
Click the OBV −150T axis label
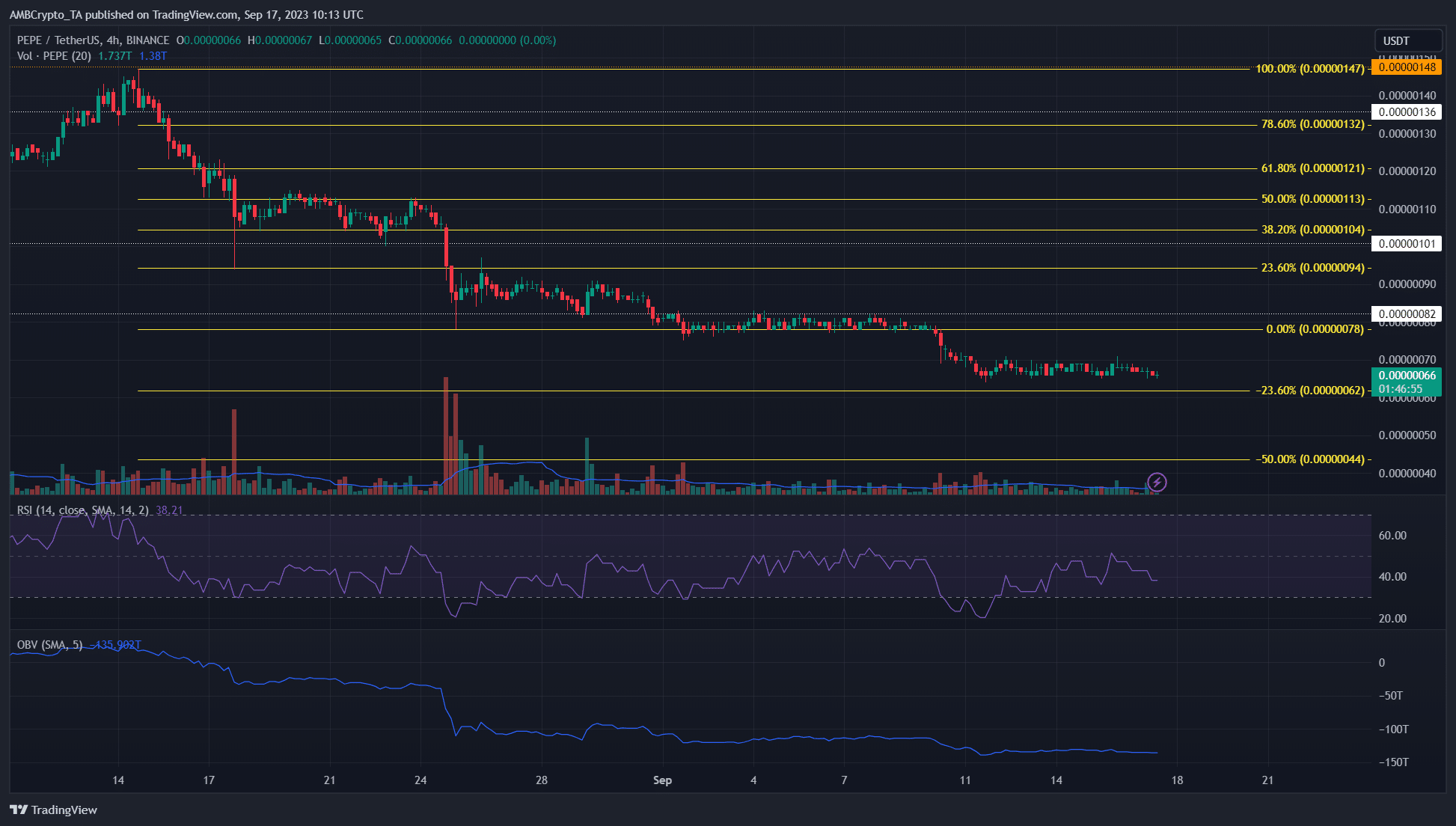point(1394,762)
